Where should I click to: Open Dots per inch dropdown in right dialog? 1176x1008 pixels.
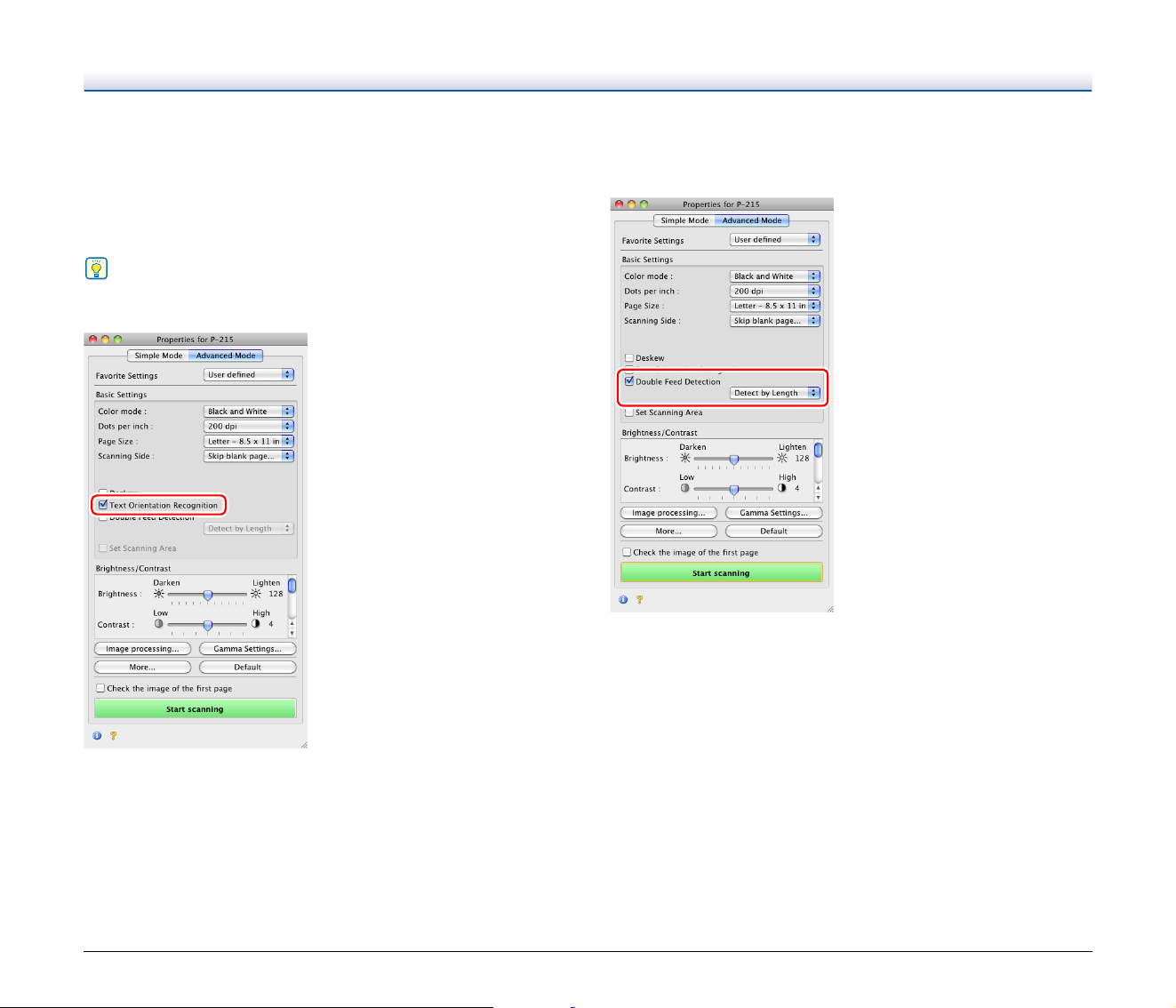click(x=775, y=292)
